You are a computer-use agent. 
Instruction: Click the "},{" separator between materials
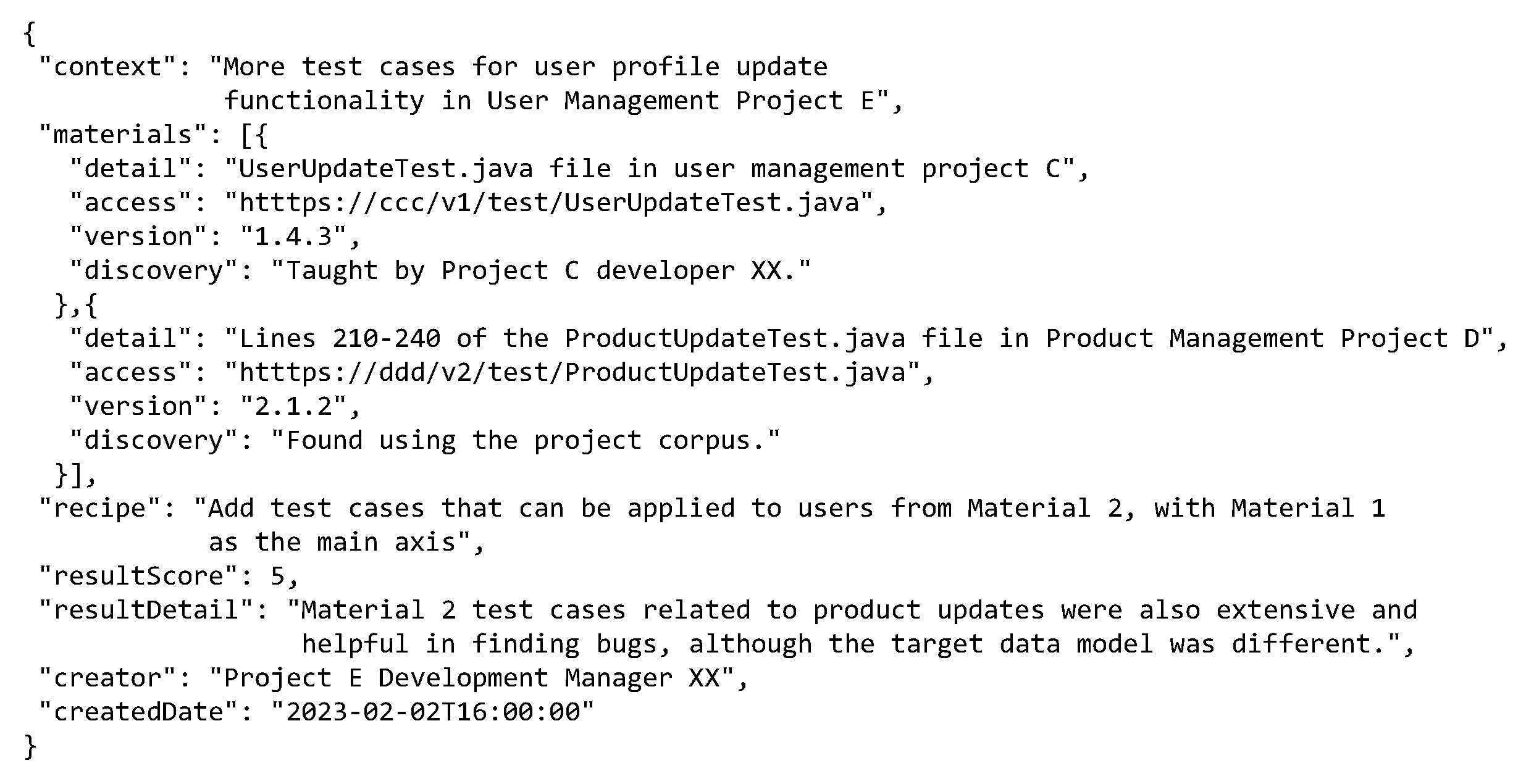click(x=76, y=305)
